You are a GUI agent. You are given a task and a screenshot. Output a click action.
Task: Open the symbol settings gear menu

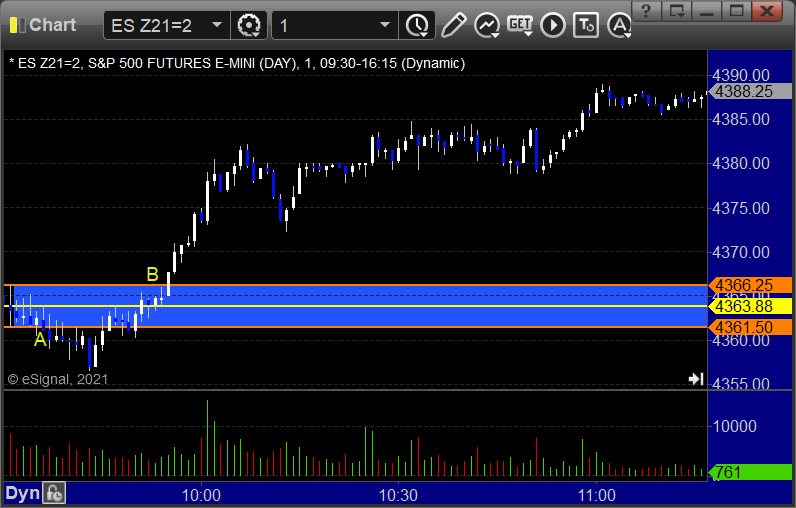coord(249,25)
